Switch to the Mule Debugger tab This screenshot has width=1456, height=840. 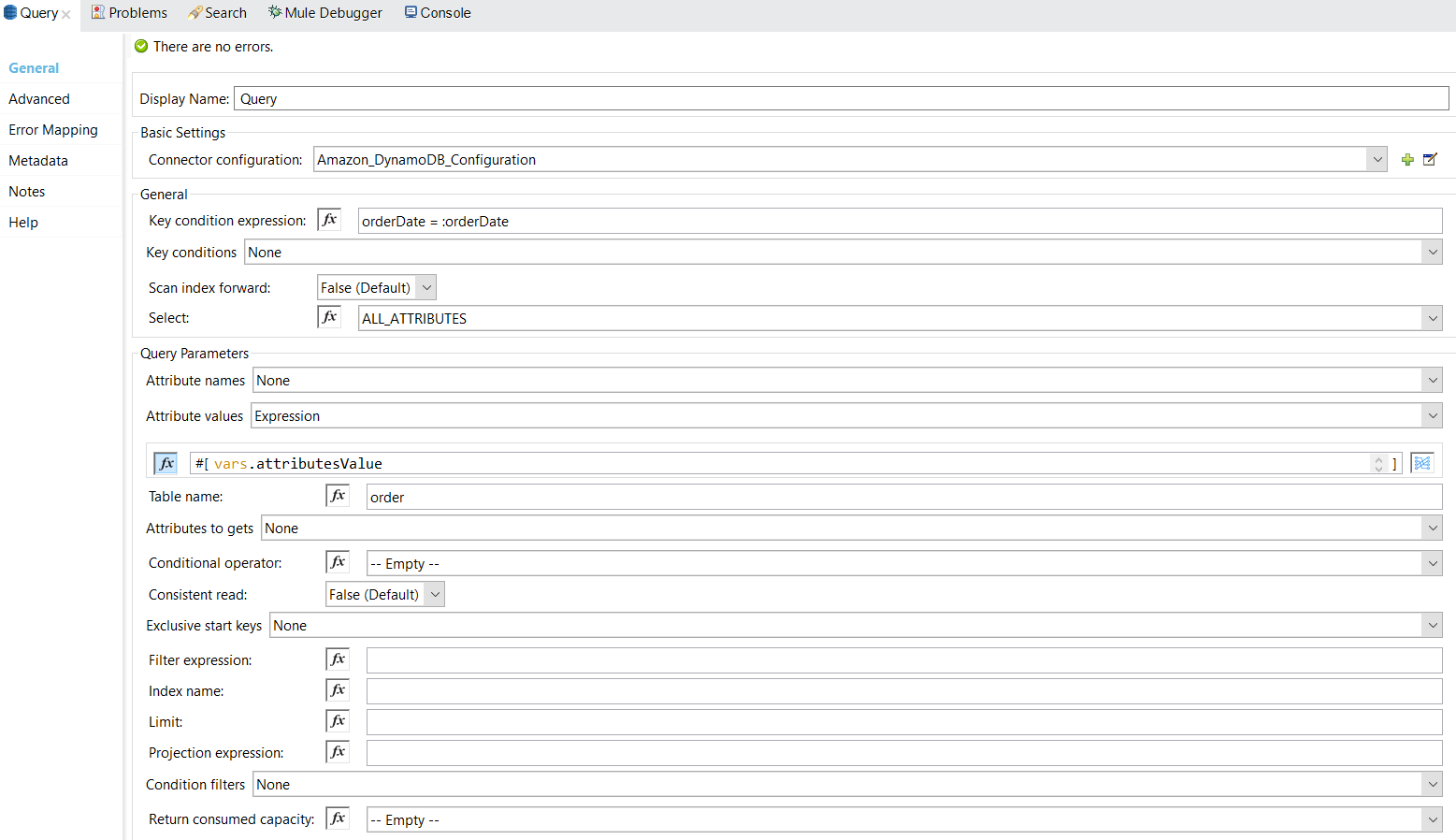tap(324, 12)
